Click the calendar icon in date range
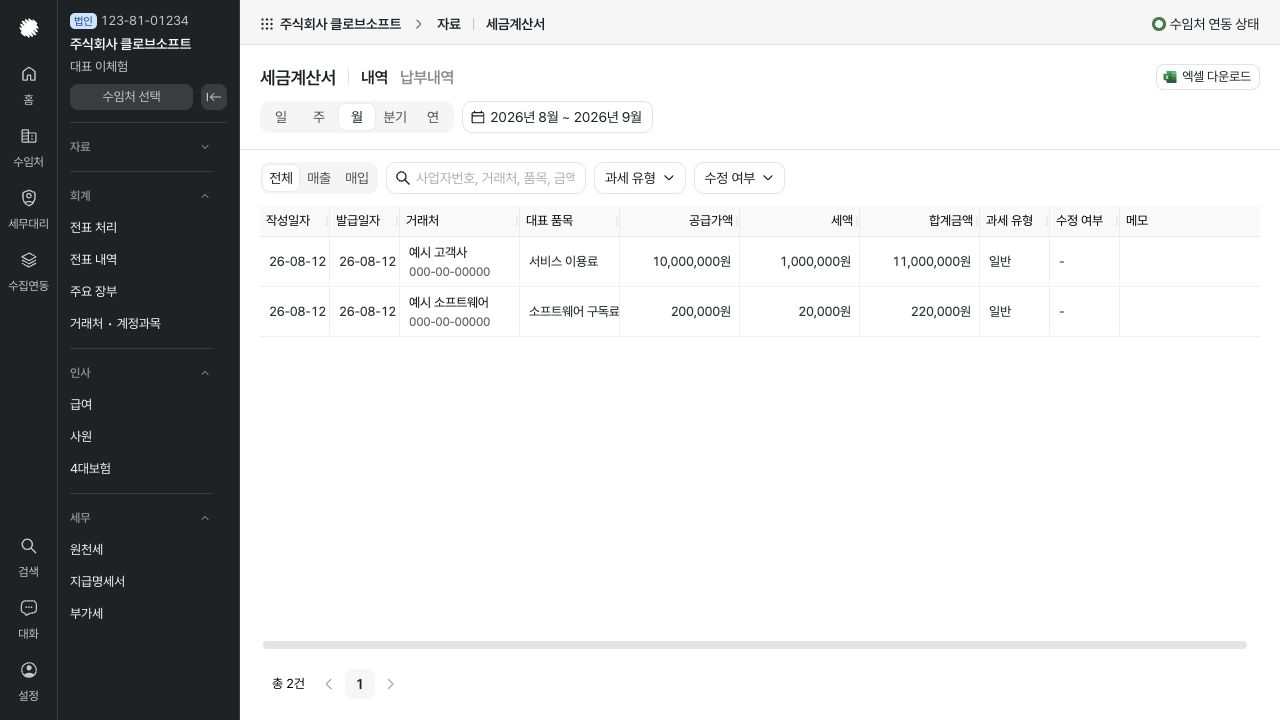1280x720 pixels. (478, 117)
